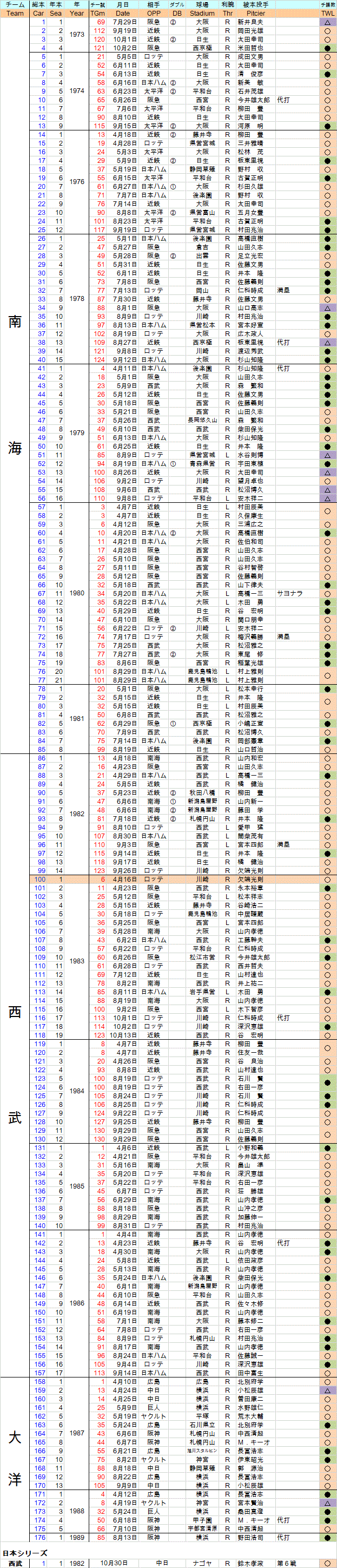
Task: Click the merged year cell 1978
Action: pos(77,299)
